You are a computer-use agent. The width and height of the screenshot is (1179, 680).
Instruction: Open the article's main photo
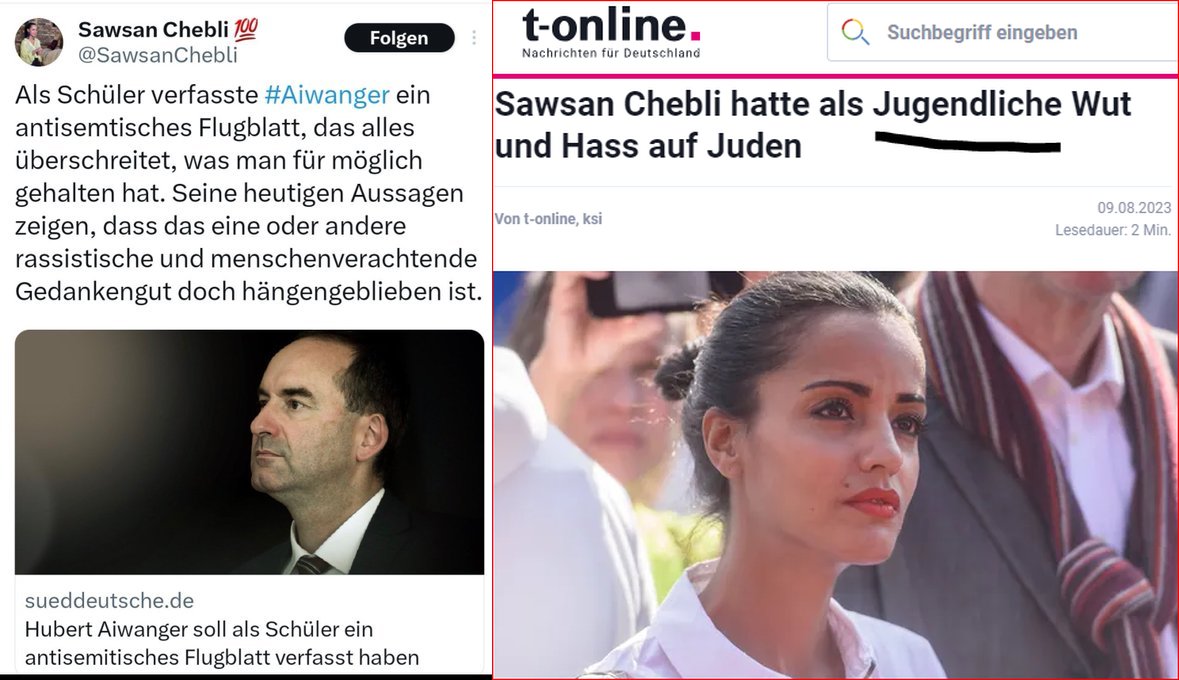pyautogui.click(x=835, y=475)
